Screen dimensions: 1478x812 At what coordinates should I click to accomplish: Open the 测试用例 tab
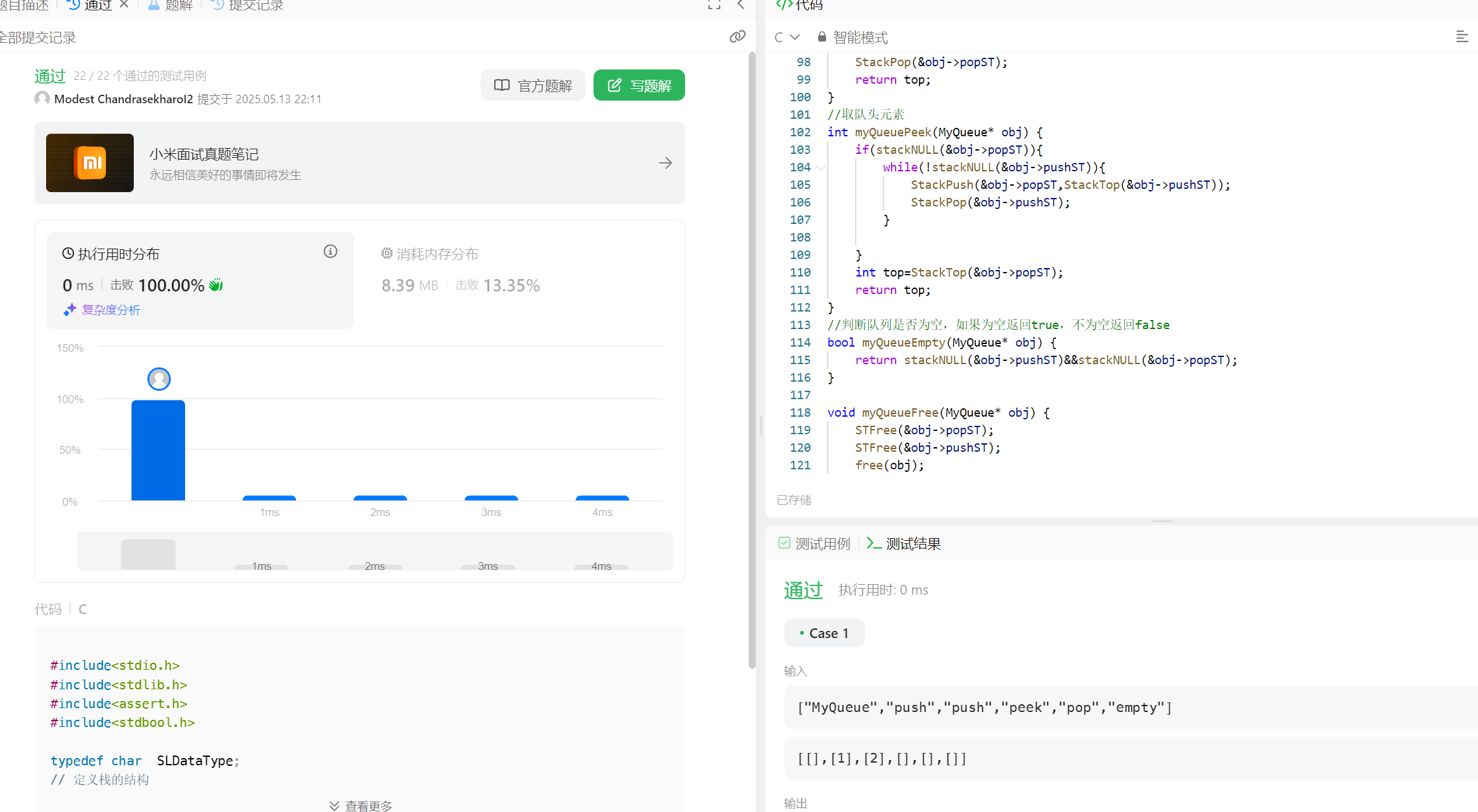[814, 544]
